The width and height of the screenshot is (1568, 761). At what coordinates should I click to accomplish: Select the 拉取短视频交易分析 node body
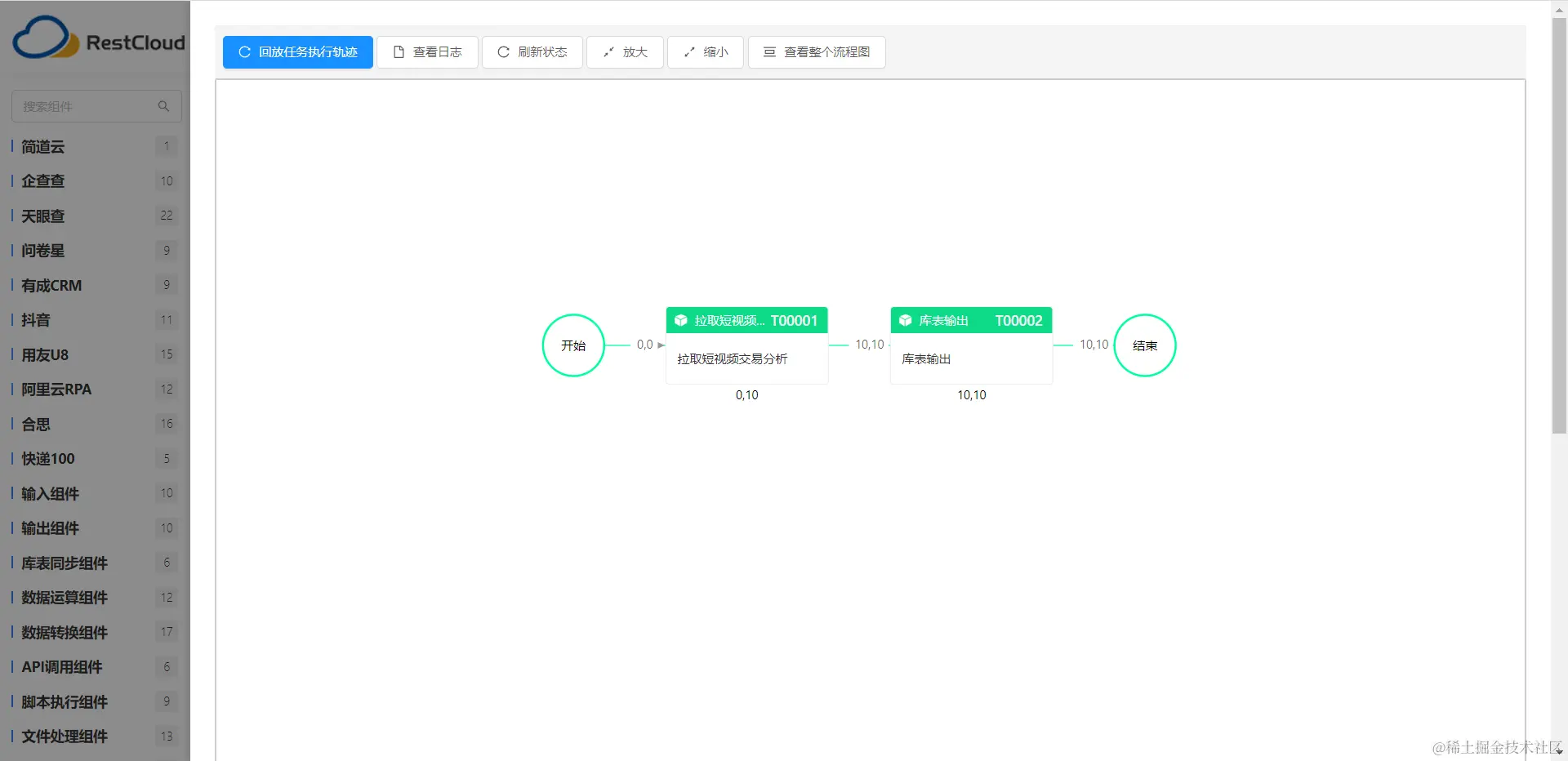(x=747, y=358)
